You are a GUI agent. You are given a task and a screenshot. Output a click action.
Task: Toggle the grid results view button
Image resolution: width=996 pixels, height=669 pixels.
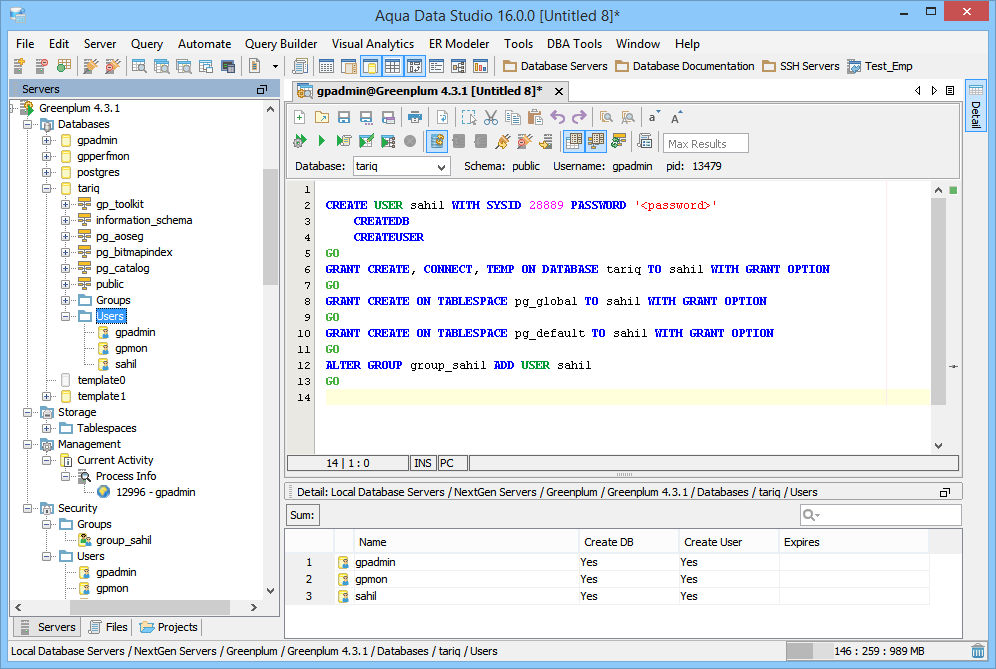click(574, 142)
